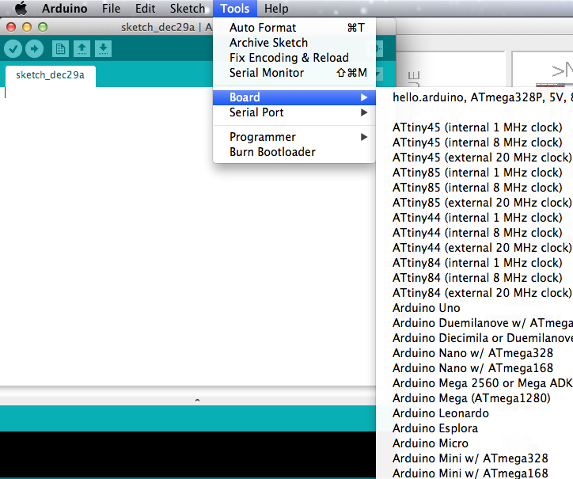This screenshot has width=573, height=479.
Task: Click the console collapse arrow handle
Action: pos(197,400)
